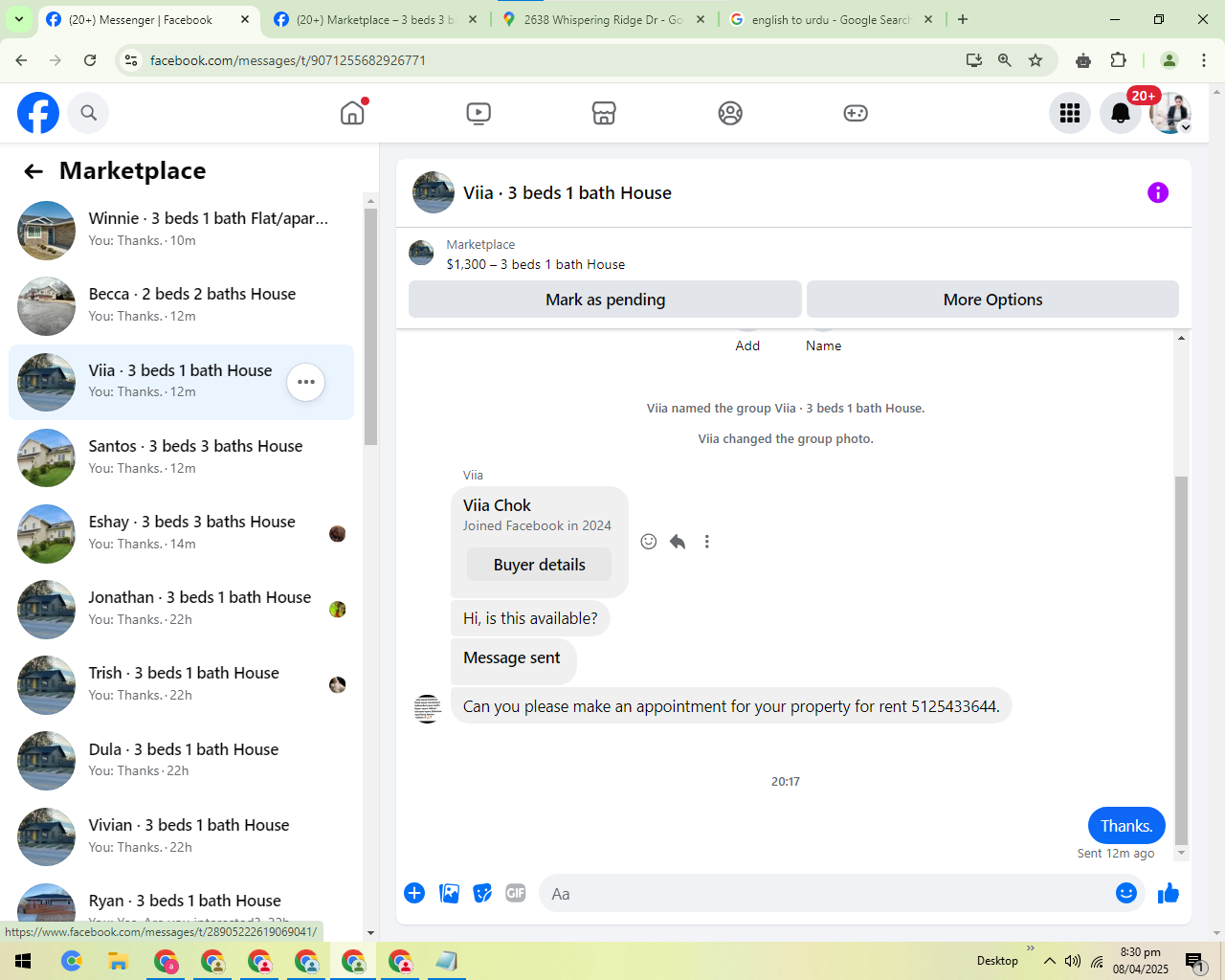Open Becca 2 beds 2 baths conversation

[x=182, y=305]
